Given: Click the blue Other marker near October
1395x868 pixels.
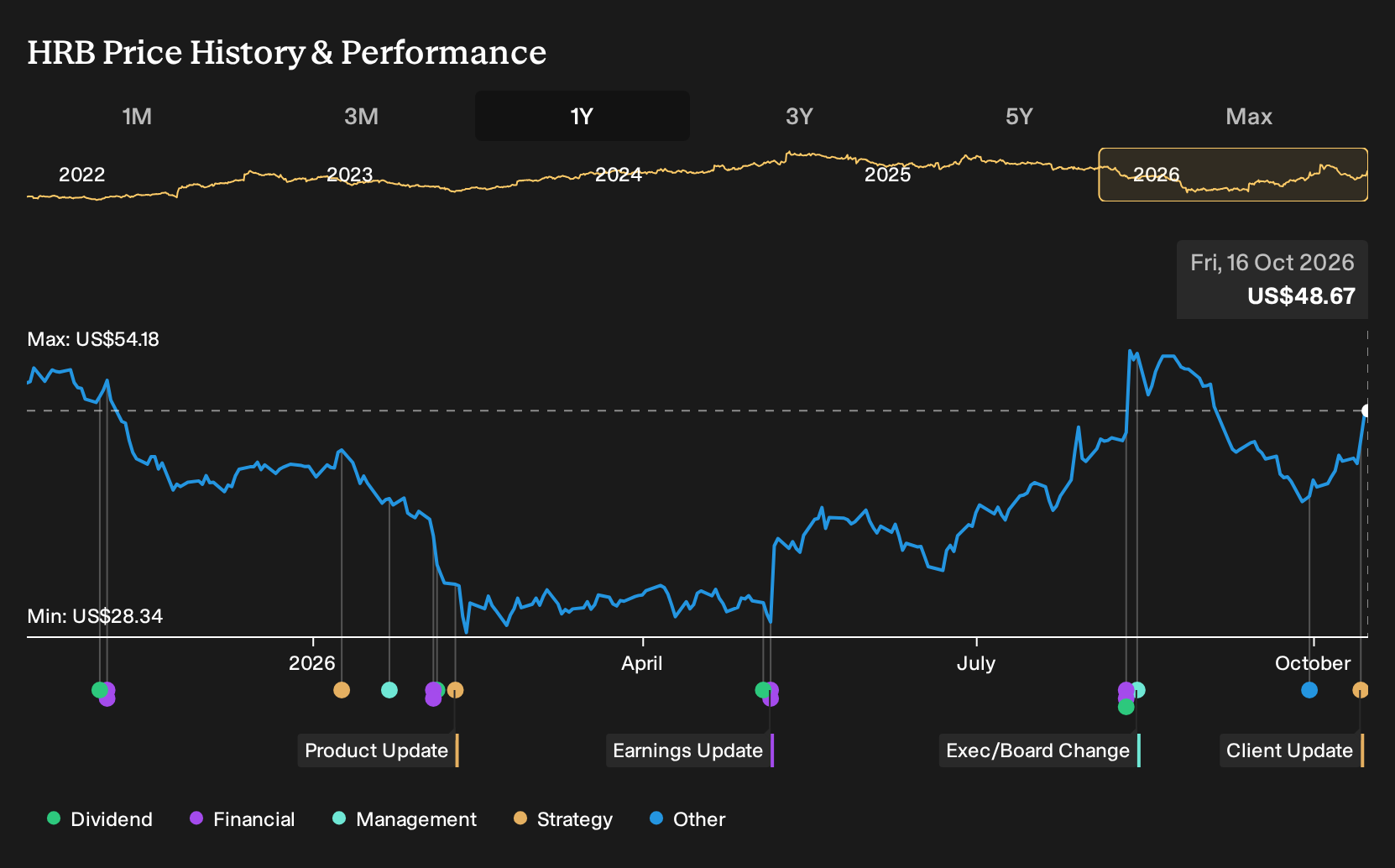Looking at the screenshot, I should point(1309,690).
